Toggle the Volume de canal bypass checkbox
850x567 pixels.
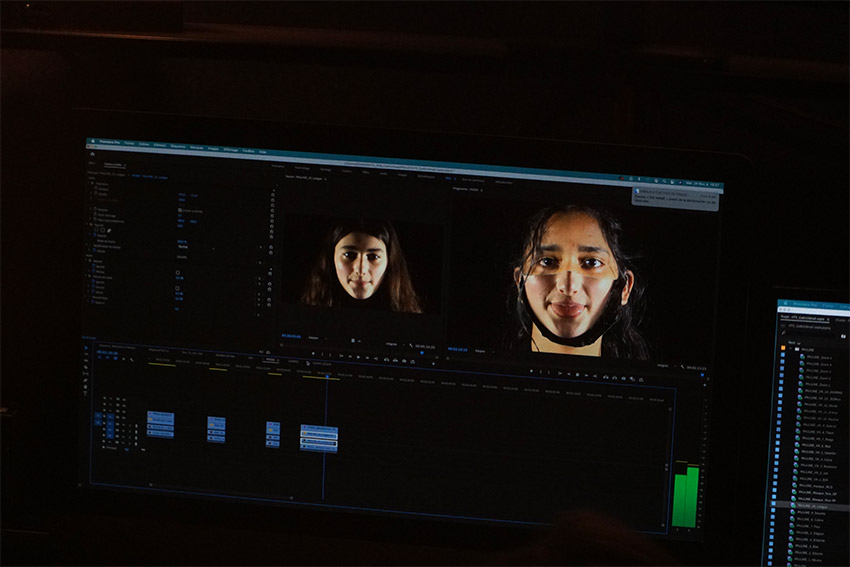[177, 288]
